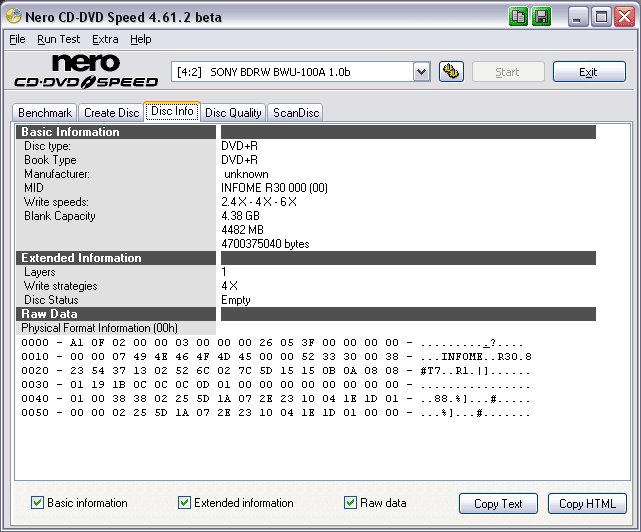The width and height of the screenshot is (641, 532).
Task: Maximize the Nero CD-DVD Speed window
Action: click(x=601, y=17)
